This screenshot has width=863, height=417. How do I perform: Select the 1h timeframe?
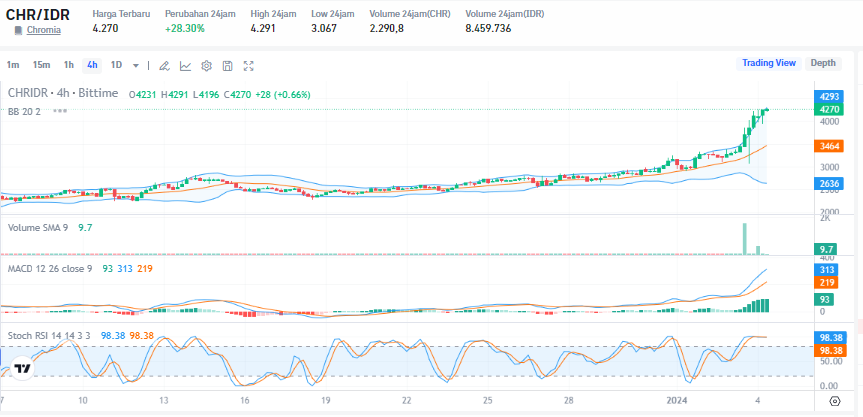tap(69, 65)
